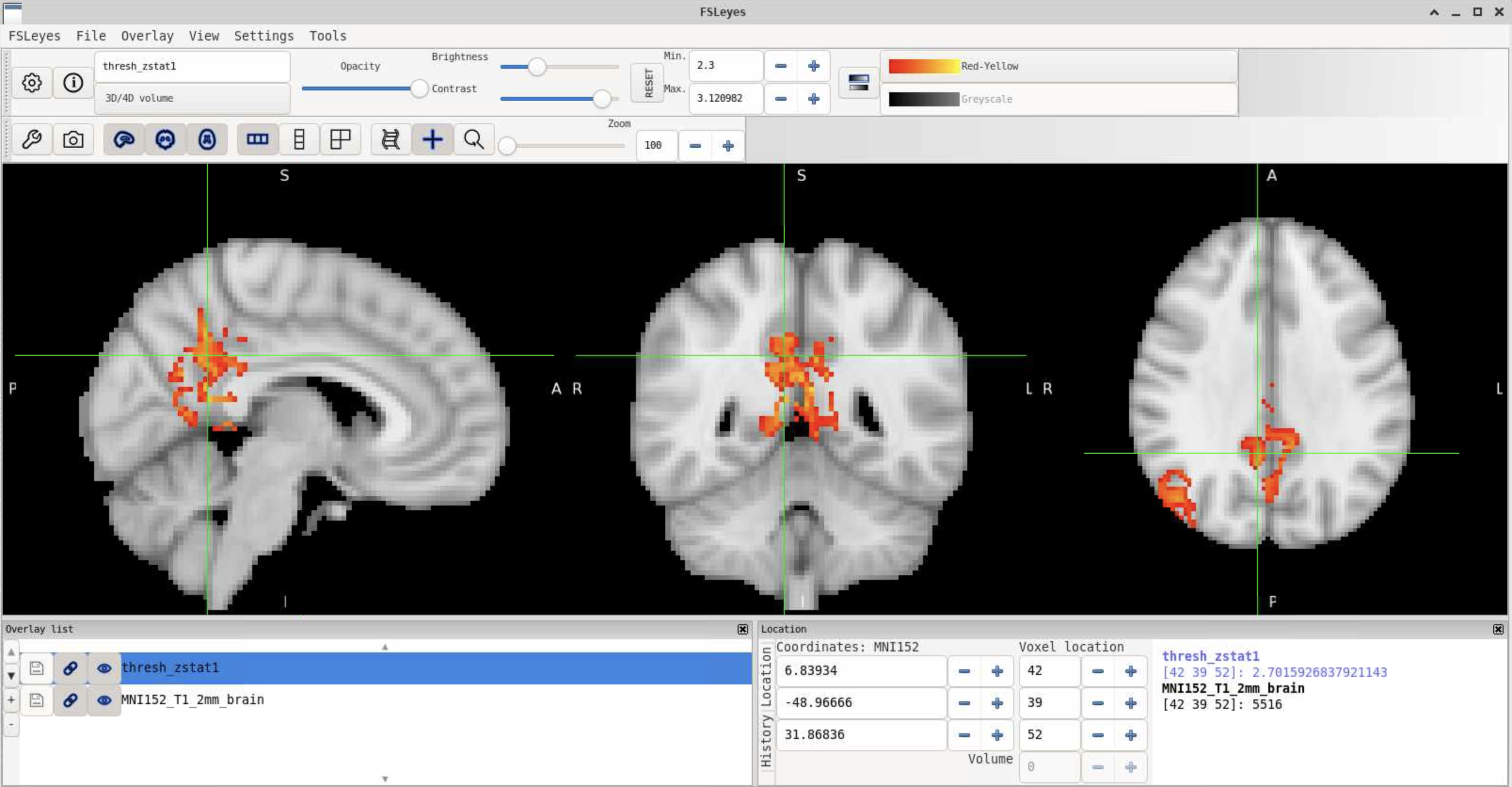
Task: Increase zoom level with plus
Action: (x=728, y=145)
